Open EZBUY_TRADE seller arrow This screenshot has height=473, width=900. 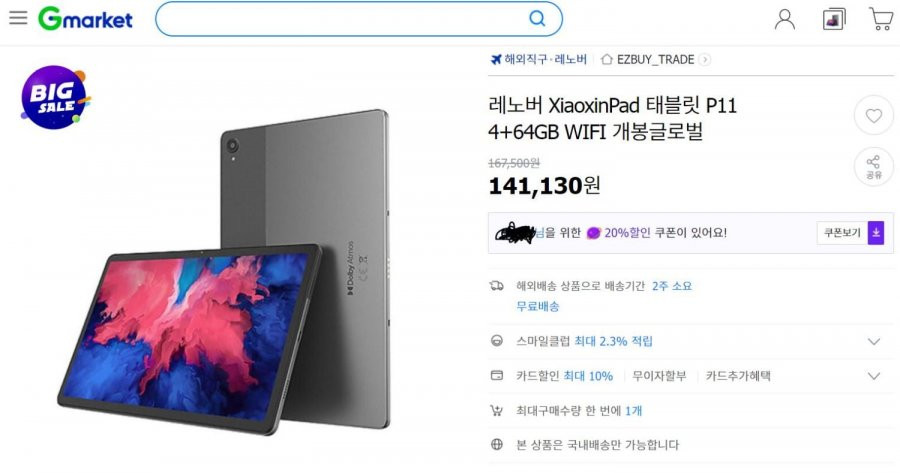(705, 60)
